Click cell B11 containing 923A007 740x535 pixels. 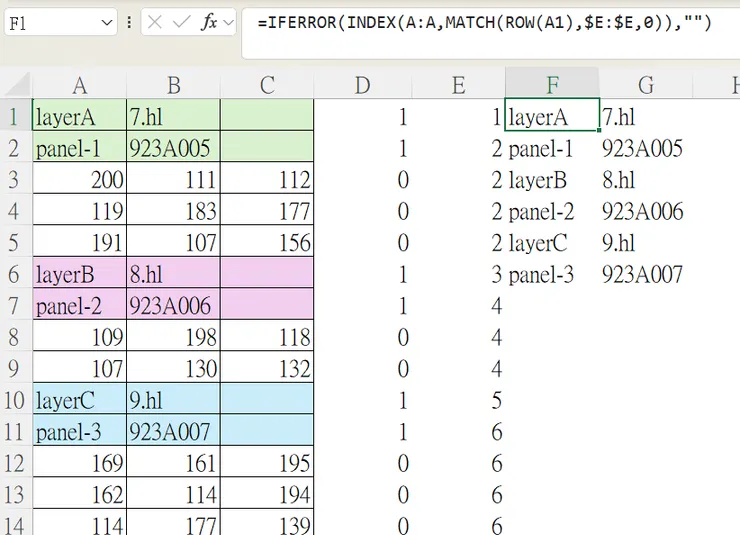pyautogui.click(x=173, y=430)
